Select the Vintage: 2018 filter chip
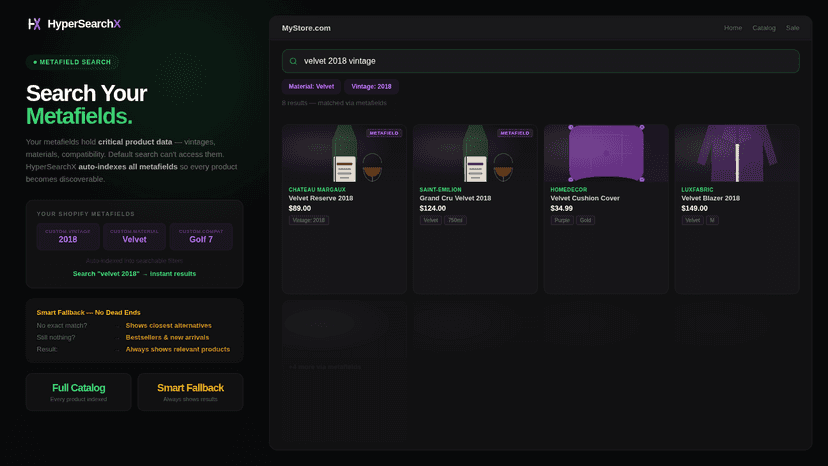Screen dimensions: 828x466 click(x=371, y=87)
